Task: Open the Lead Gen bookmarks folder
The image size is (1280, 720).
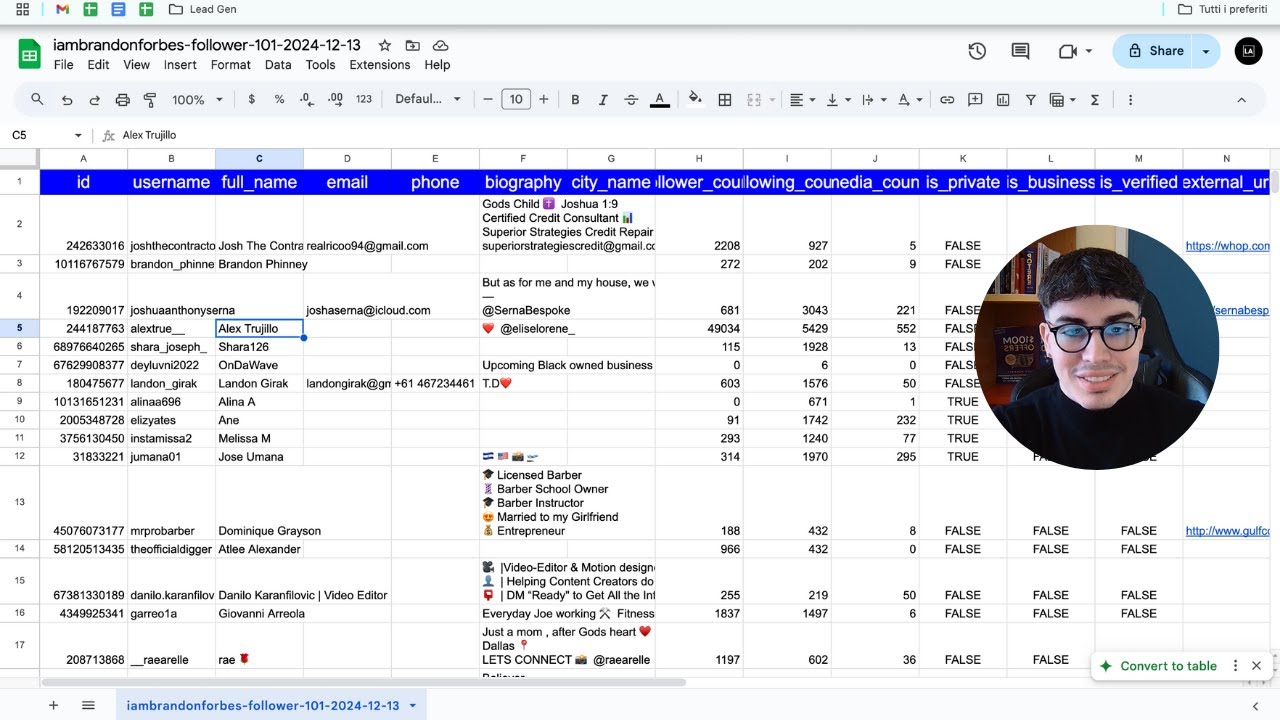Action: click(203, 9)
